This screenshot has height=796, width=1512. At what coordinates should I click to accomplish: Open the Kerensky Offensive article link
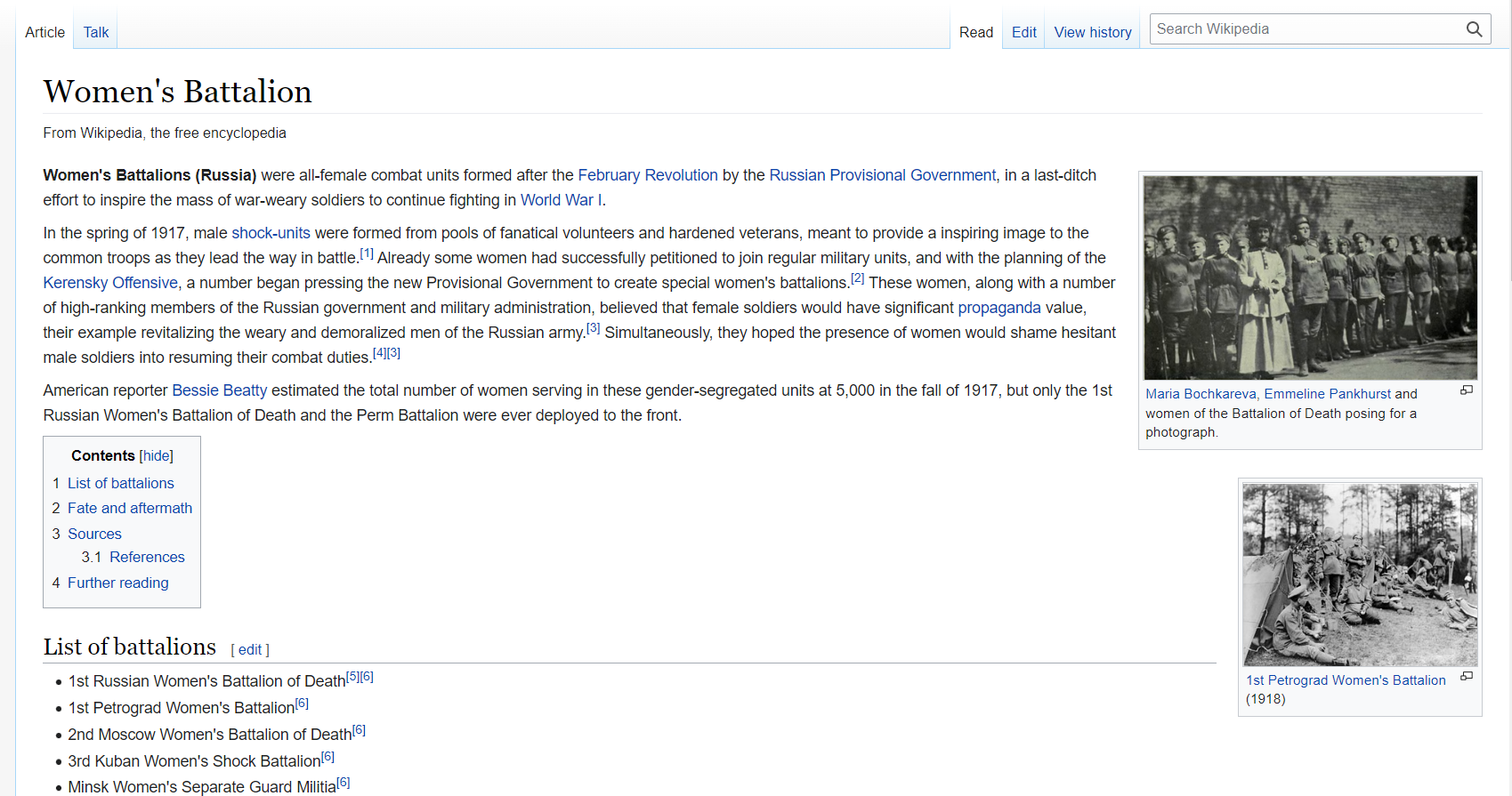coord(110,283)
